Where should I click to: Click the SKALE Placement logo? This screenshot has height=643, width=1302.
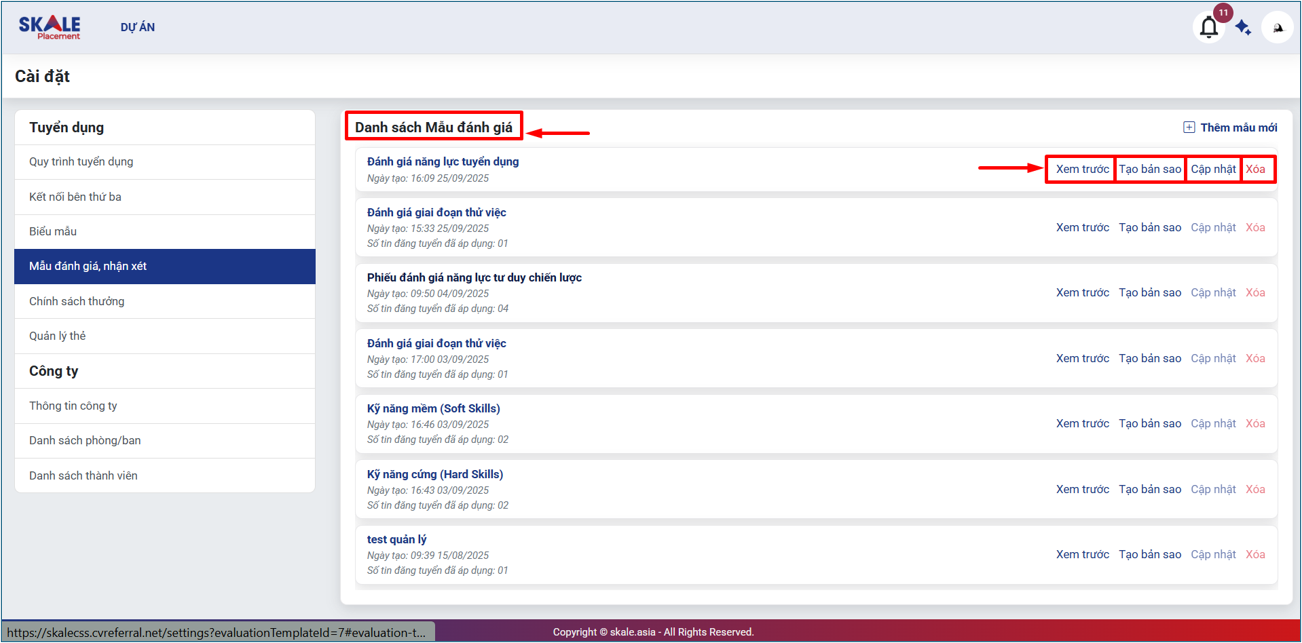tap(50, 27)
